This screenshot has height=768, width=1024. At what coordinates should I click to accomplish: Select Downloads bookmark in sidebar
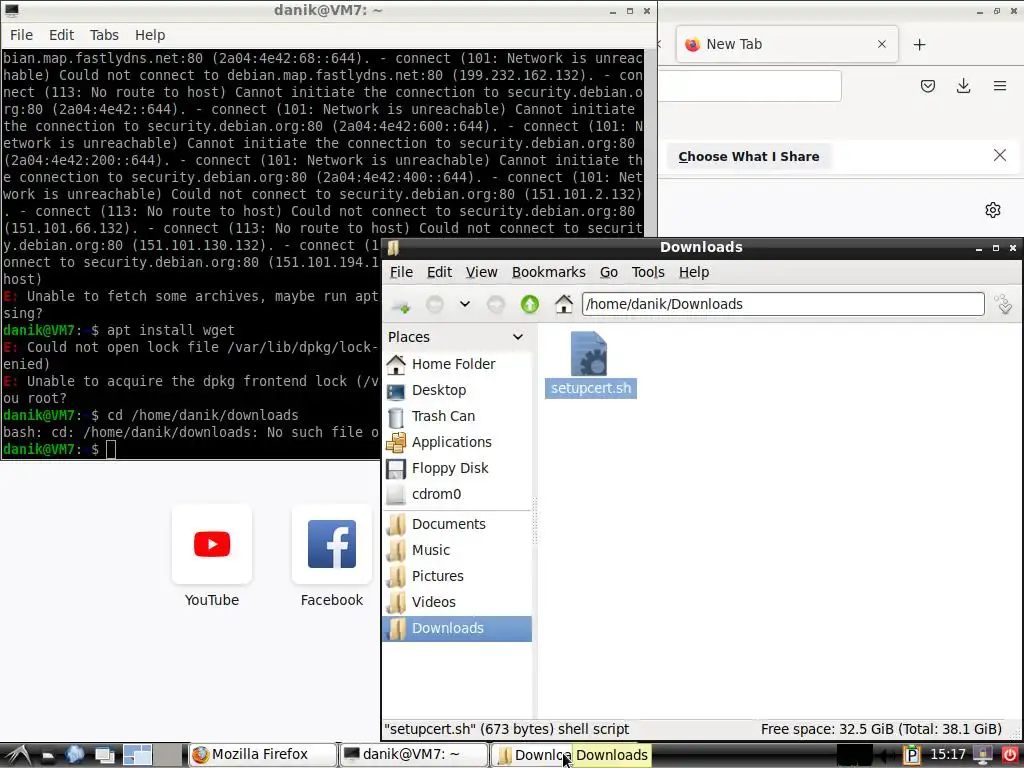tap(457, 628)
